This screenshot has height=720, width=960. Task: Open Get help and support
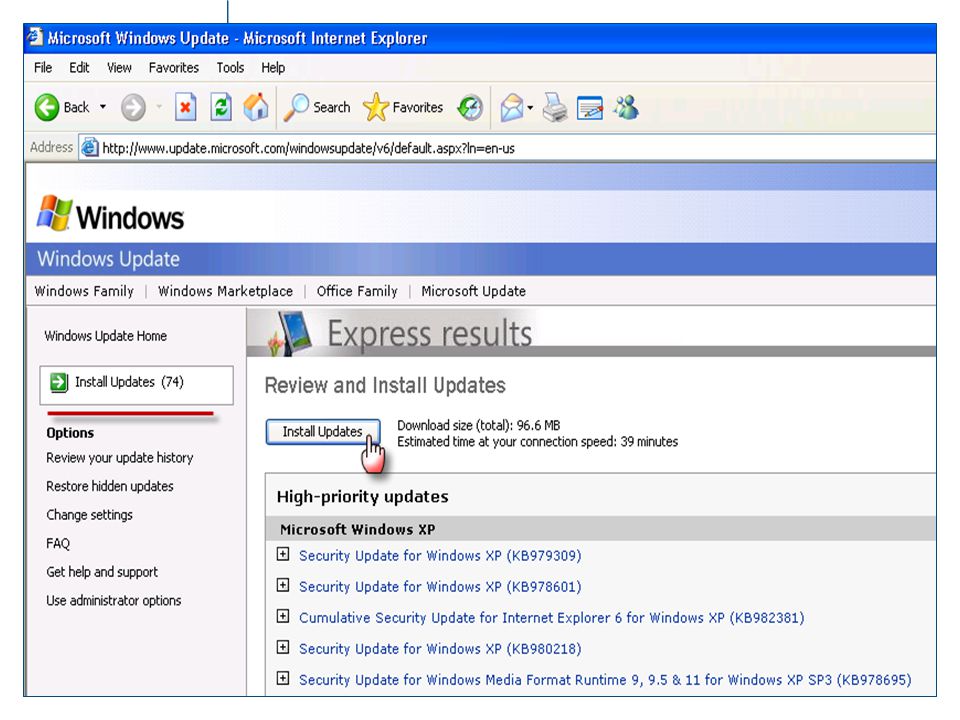pos(102,572)
